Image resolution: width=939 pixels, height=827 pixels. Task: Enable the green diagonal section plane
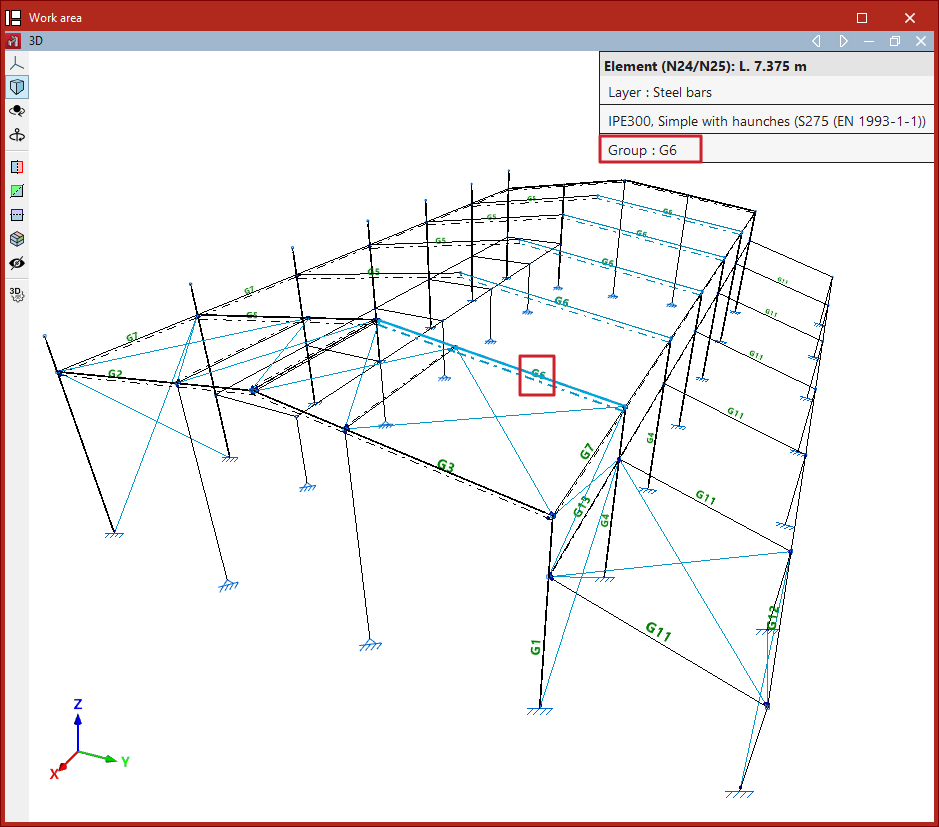click(17, 191)
